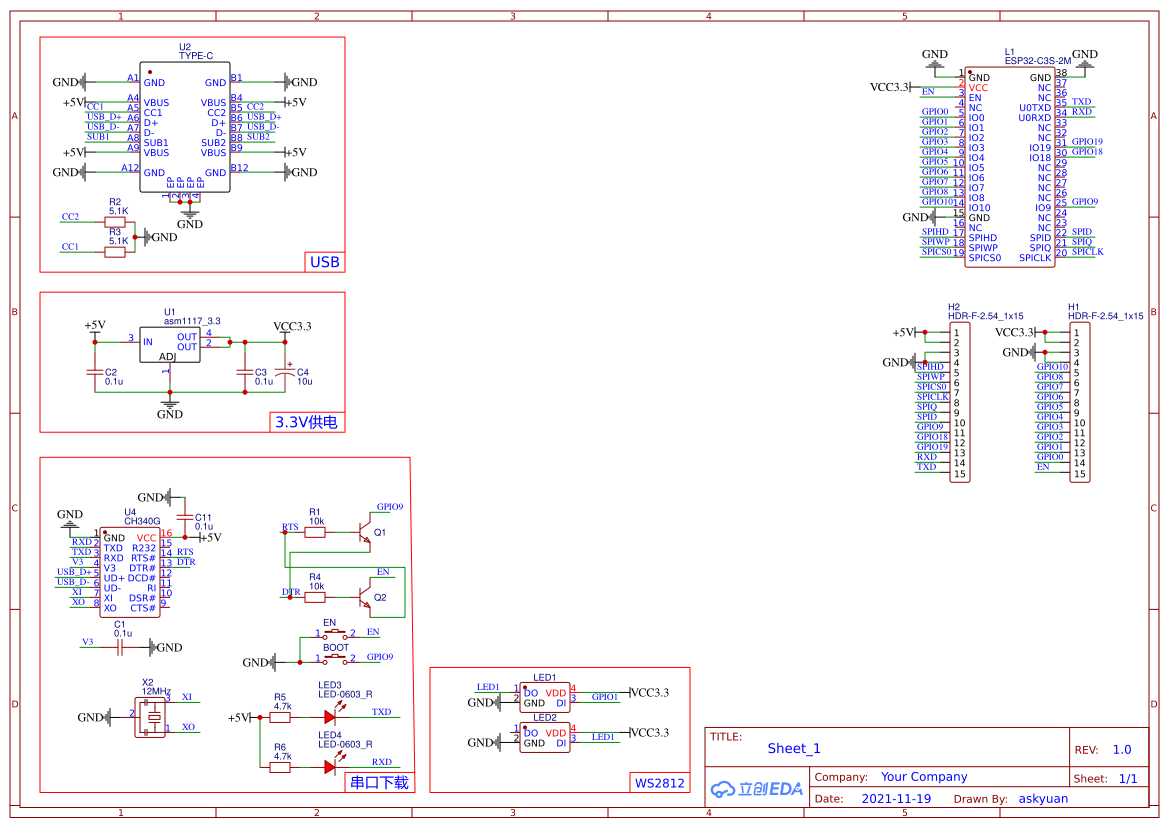Viewport: 1169px width, 828px height.
Task: Select capacitor C3 symbol
Action: click(x=245, y=370)
